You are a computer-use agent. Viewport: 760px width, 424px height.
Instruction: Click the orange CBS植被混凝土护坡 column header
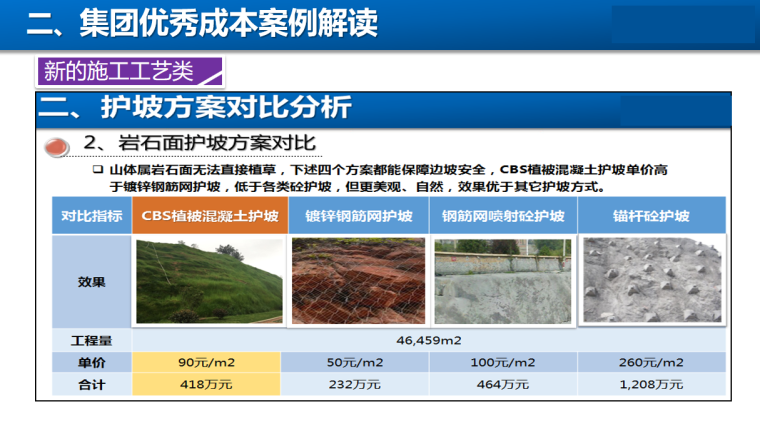click(209, 216)
